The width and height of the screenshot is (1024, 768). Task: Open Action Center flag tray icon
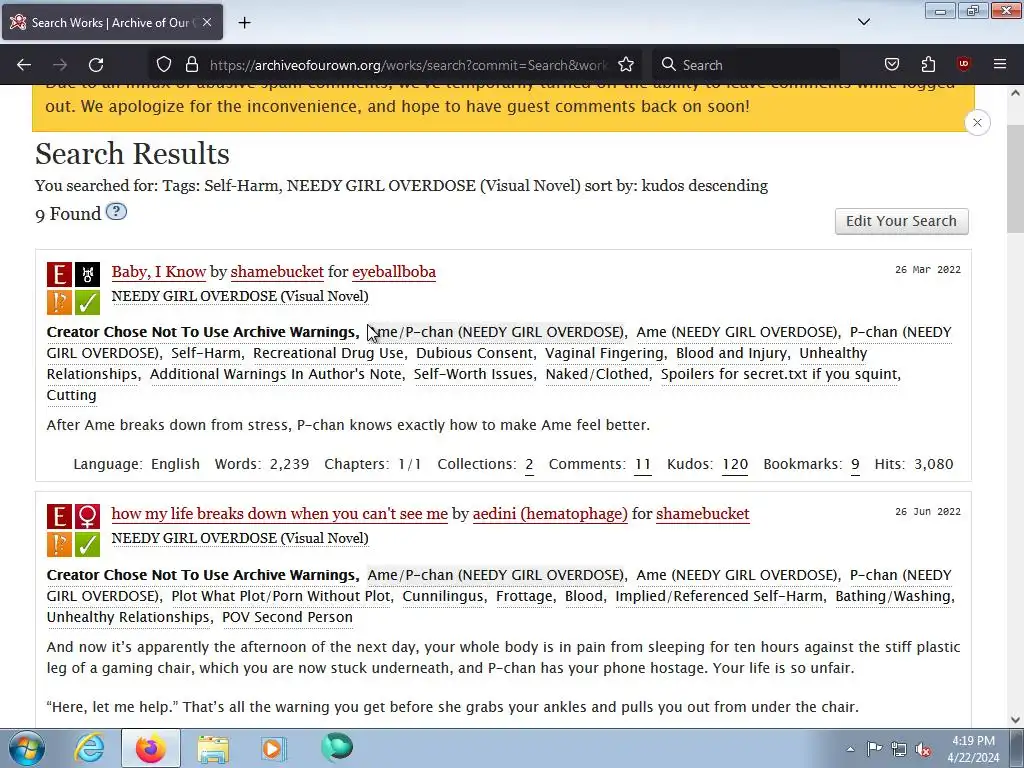coord(874,749)
